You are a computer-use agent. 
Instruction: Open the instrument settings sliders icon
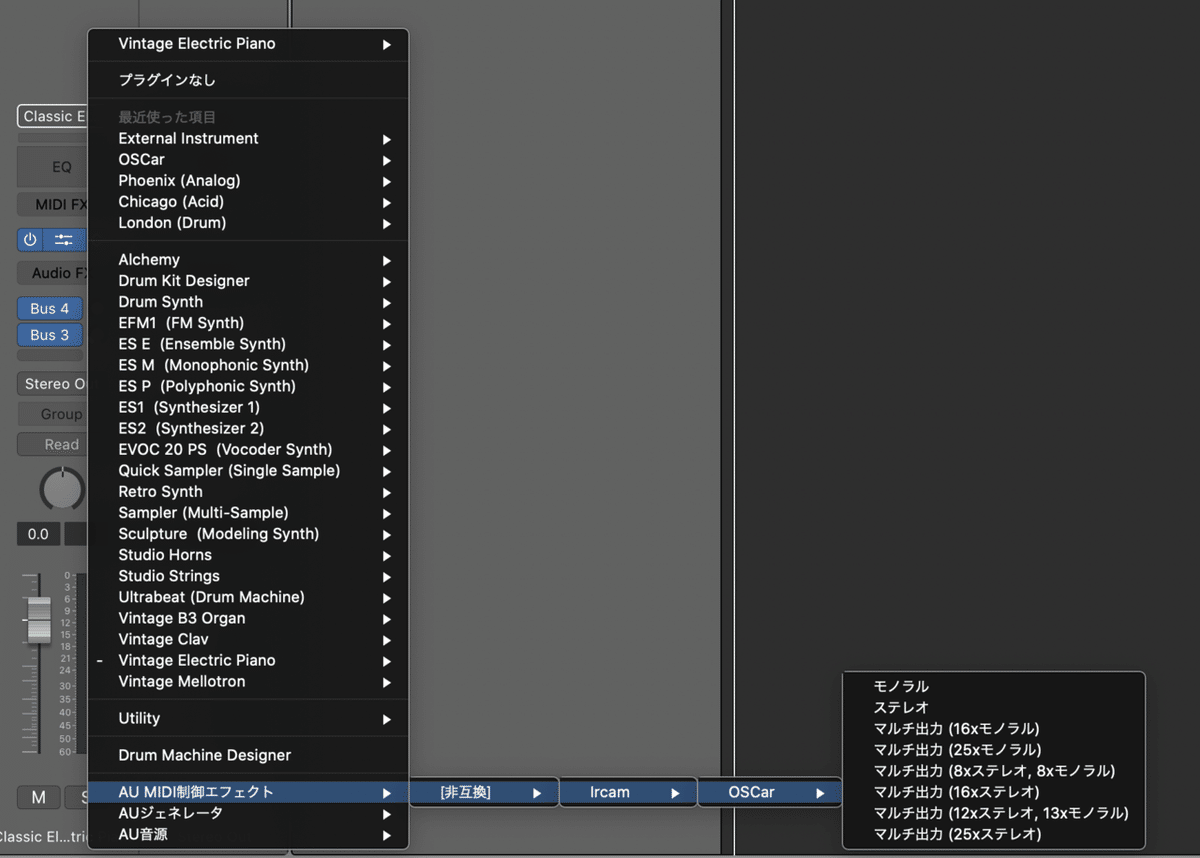(x=65, y=240)
